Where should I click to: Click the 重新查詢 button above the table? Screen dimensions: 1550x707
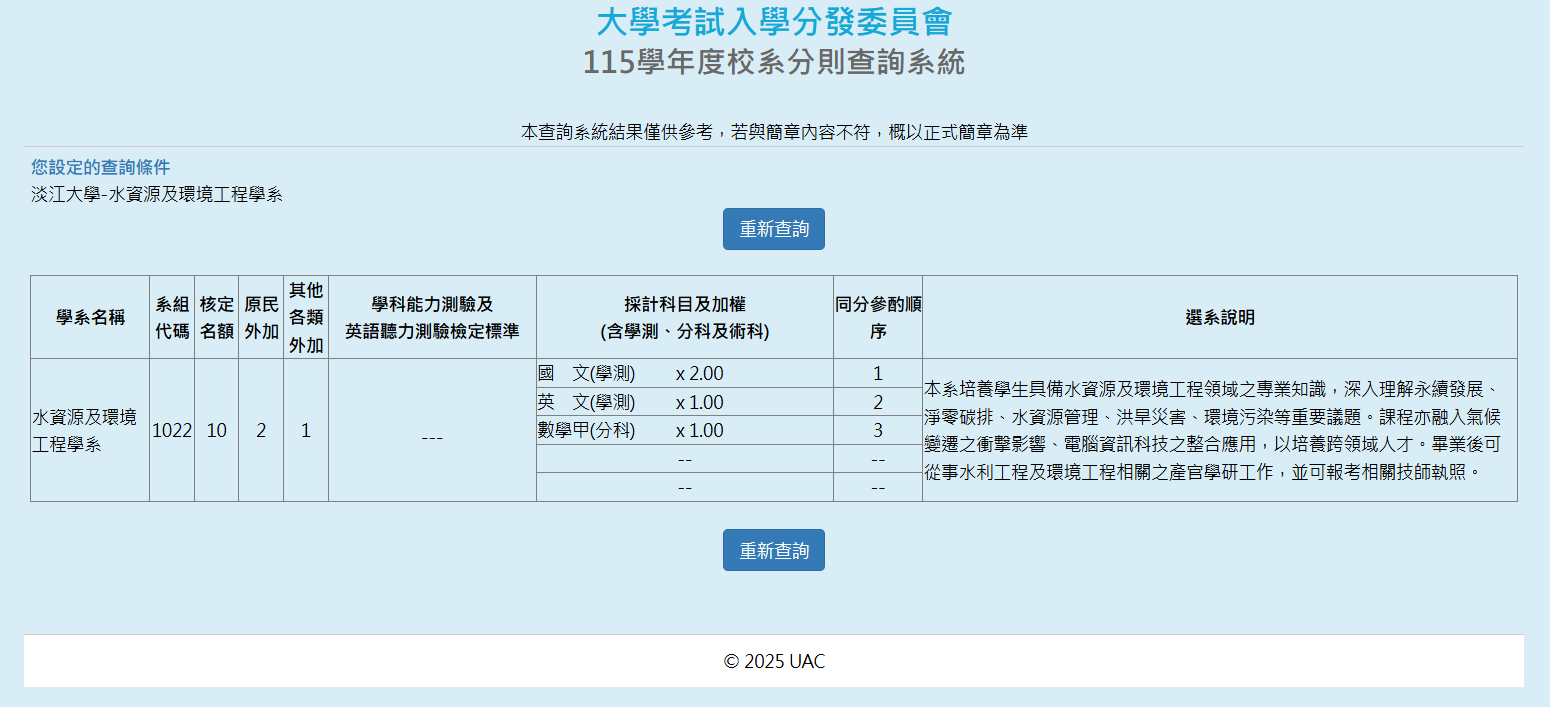coord(773,229)
